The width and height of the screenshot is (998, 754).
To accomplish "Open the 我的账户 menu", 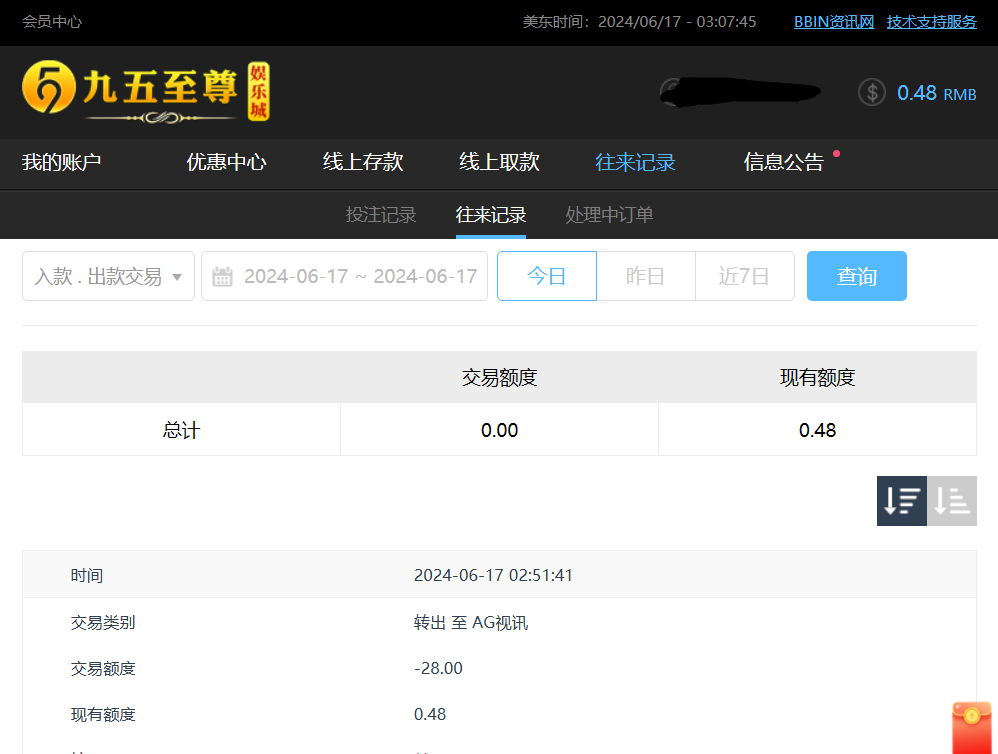I will tap(62, 162).
